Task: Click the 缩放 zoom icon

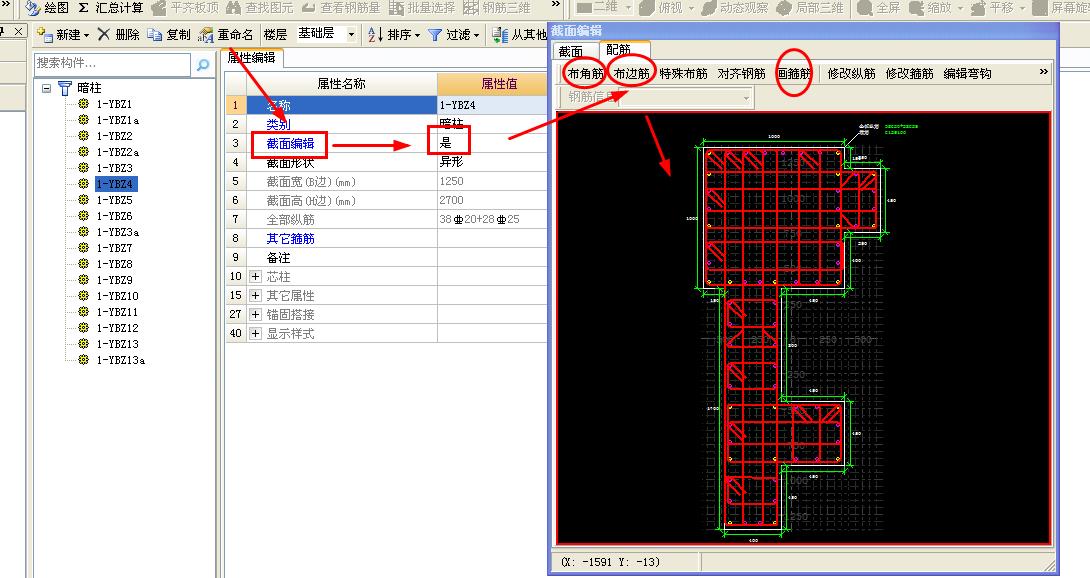Action: tap(916, 8)
